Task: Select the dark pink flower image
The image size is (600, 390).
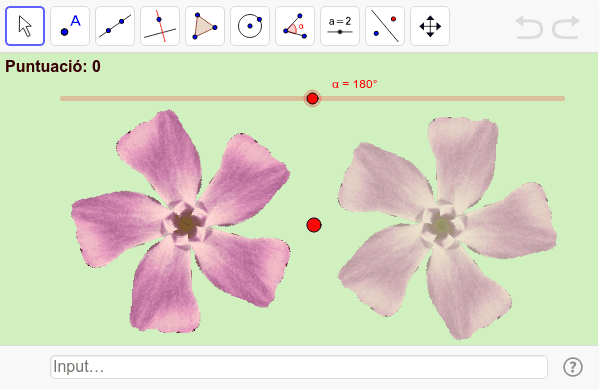Action: (181, 221)
